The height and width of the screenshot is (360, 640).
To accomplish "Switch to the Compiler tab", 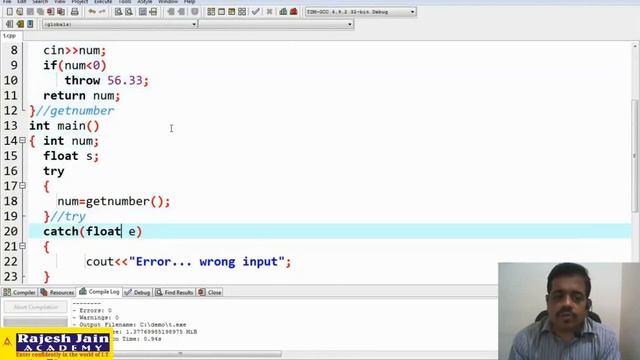I will click(x=19, y=292).
